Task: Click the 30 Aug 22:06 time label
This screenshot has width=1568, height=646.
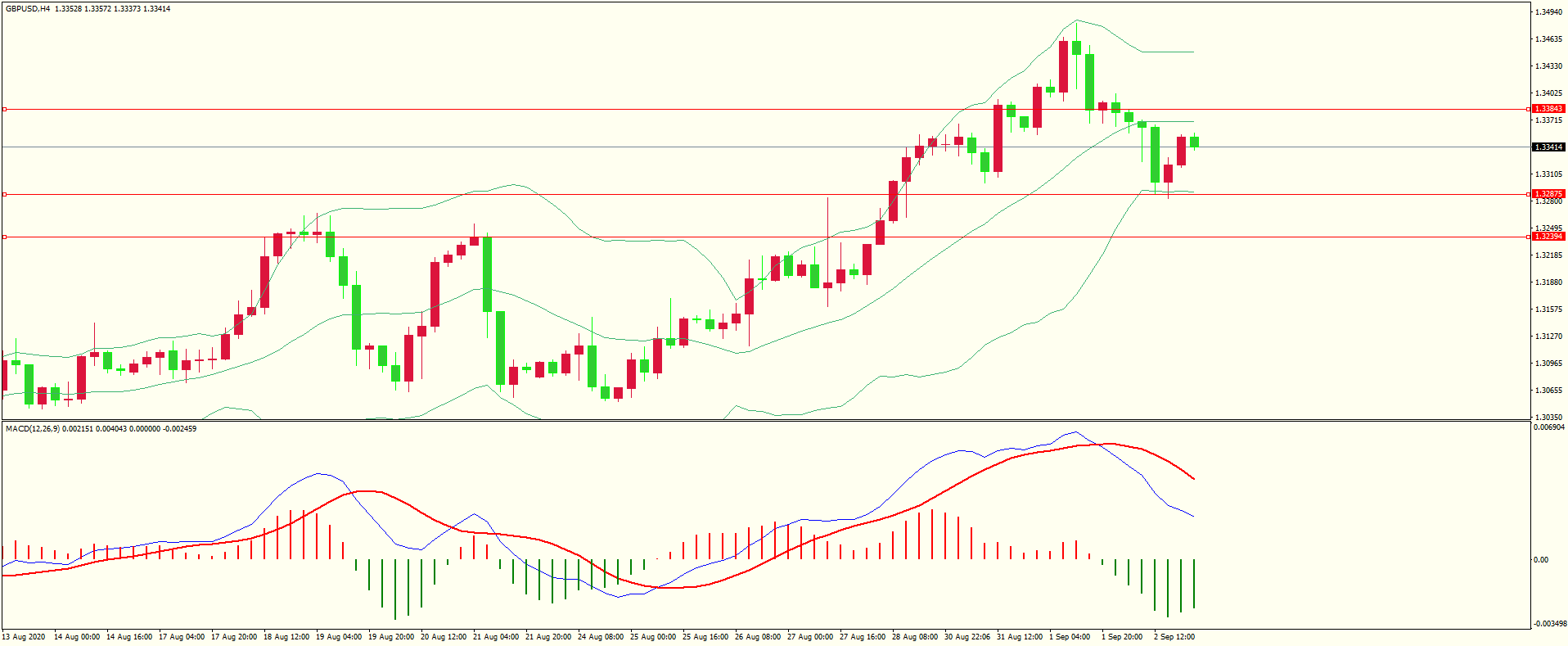Action: coord(967,637)
